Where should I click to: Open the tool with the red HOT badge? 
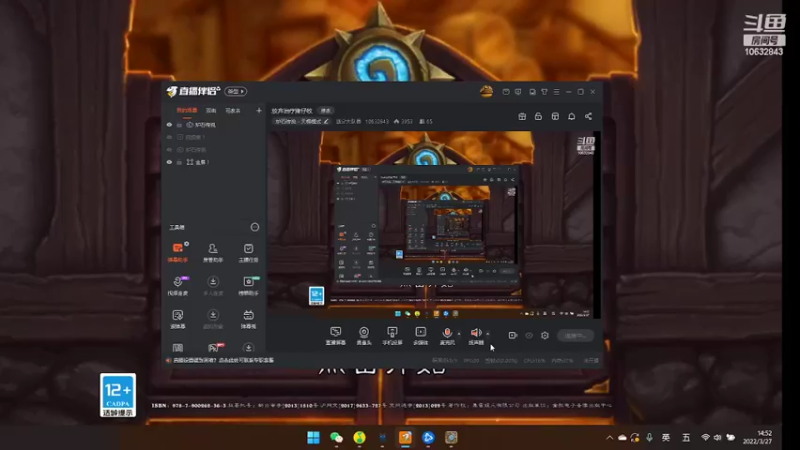pyautogui.click(x=214, y=348)
